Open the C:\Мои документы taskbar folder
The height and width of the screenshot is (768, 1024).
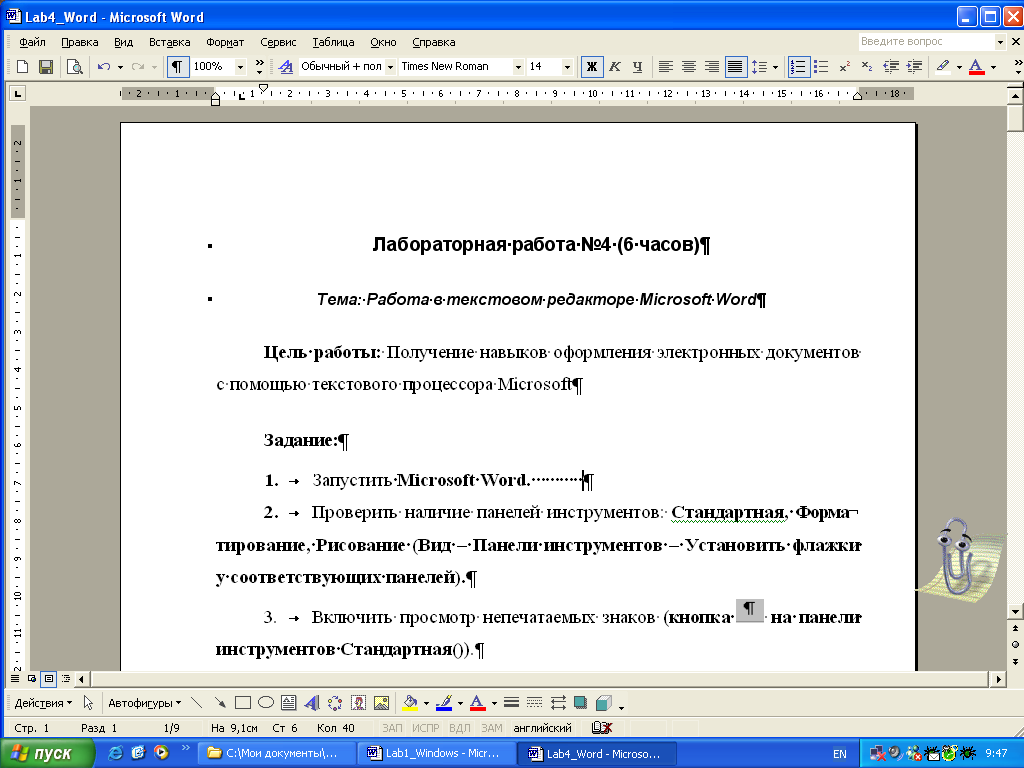tap(277, 754)
